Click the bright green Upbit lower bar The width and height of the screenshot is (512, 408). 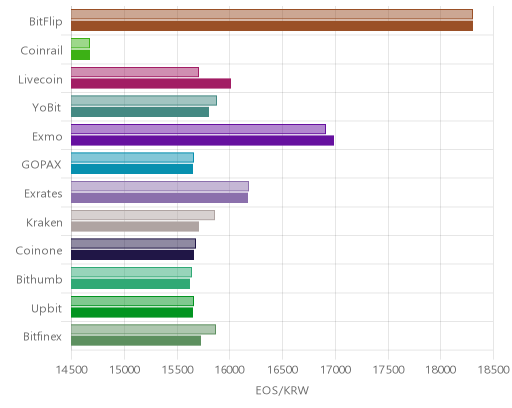132,313
